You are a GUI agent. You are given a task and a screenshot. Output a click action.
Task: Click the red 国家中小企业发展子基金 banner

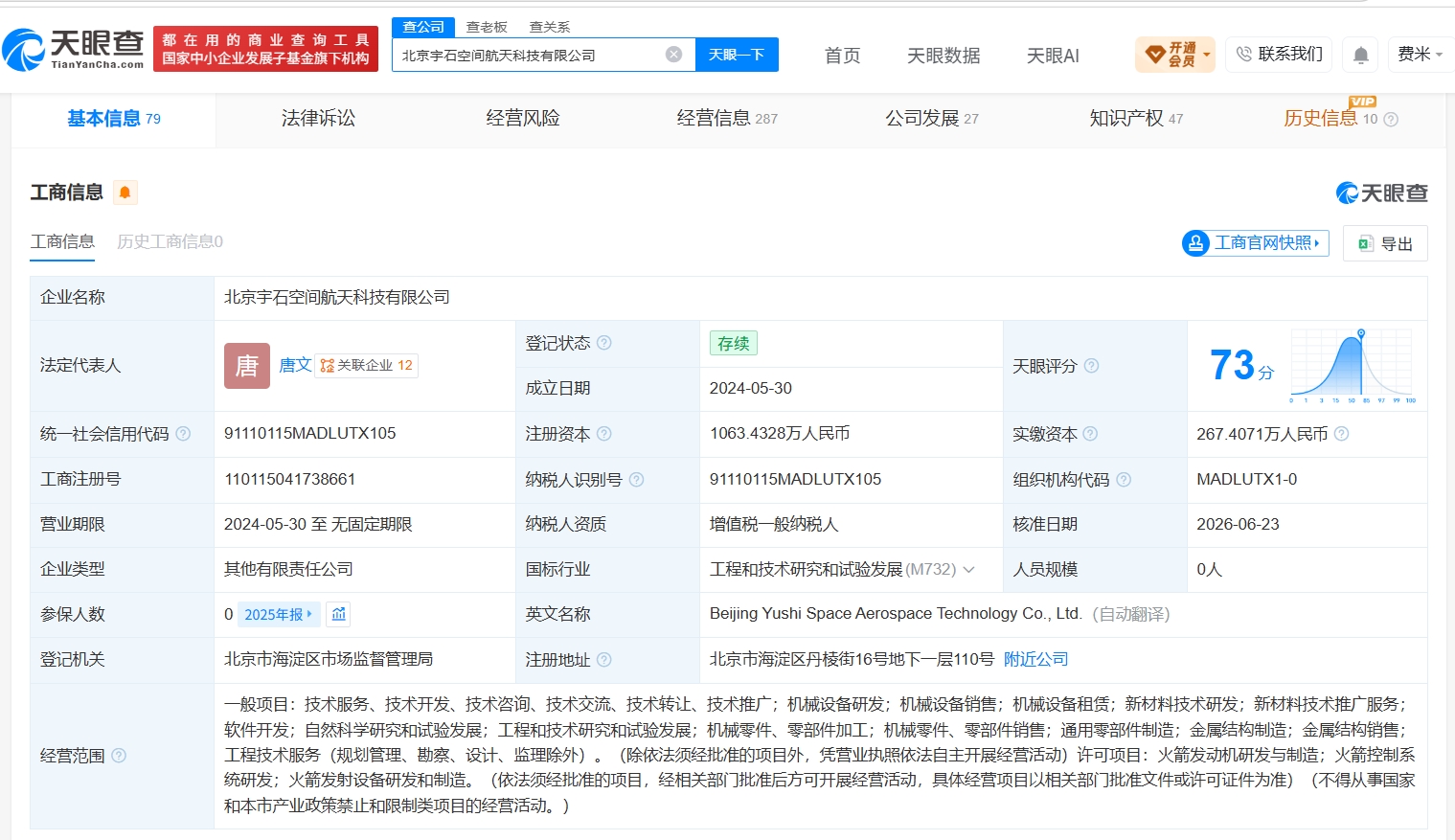pyautogui.click(x=265, y=49)
